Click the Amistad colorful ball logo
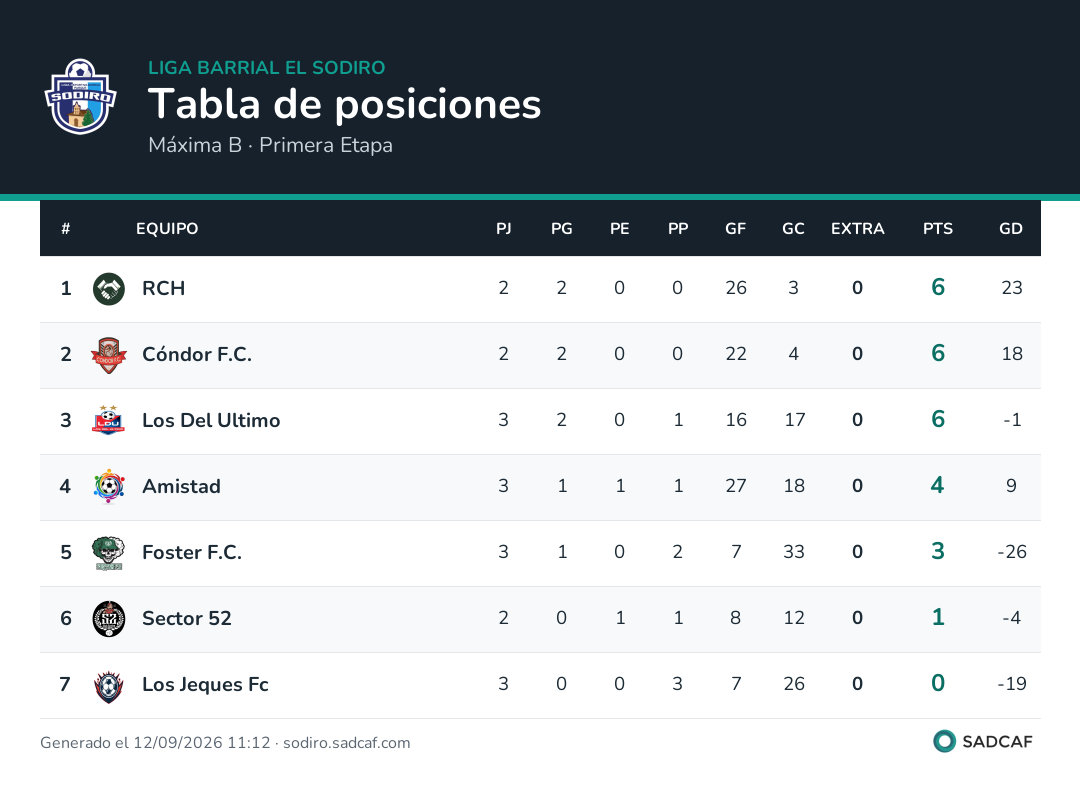Image resolution: width=1080 pixels, height=794 pixels. coord(109,487)
